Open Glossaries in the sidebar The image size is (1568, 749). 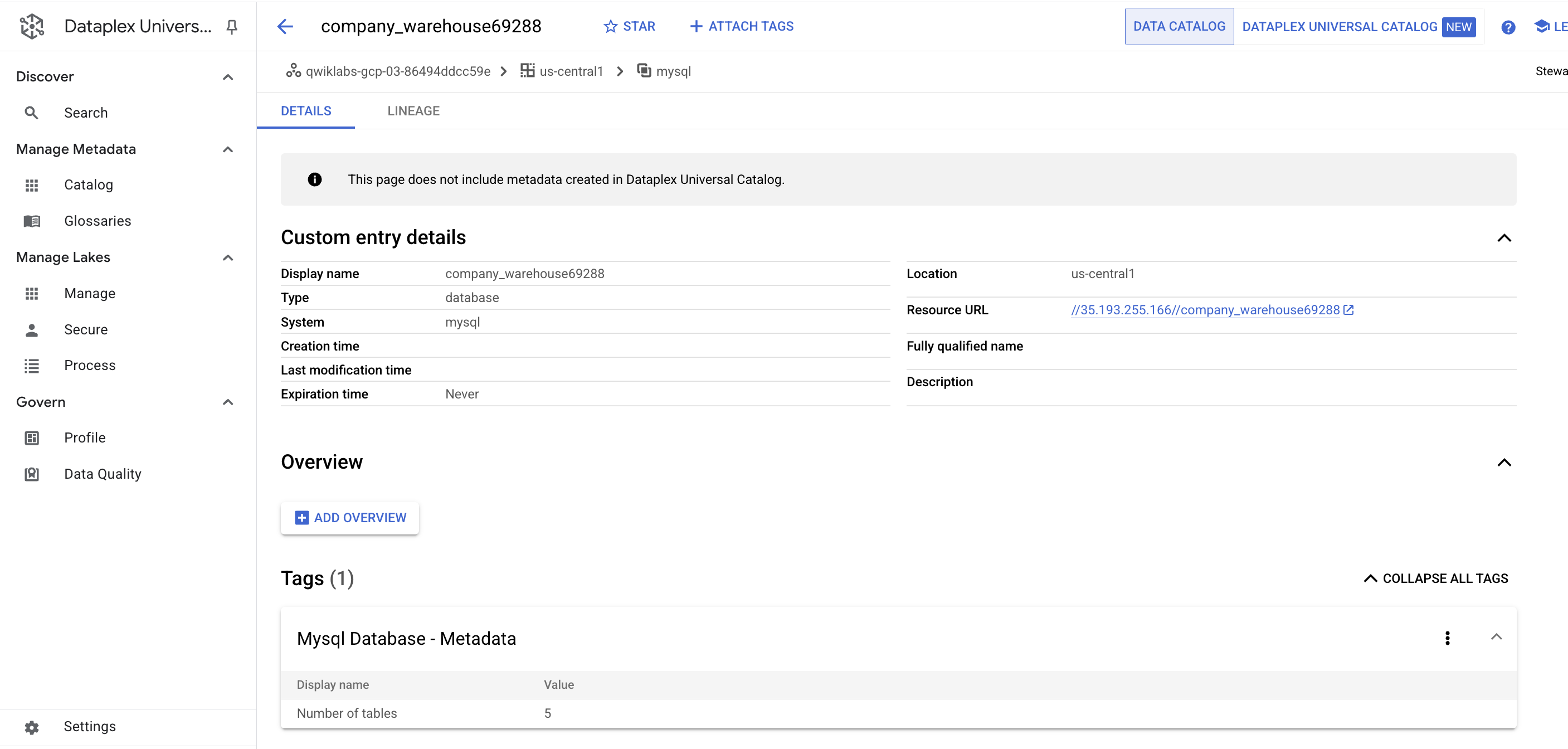coord(98,221)
